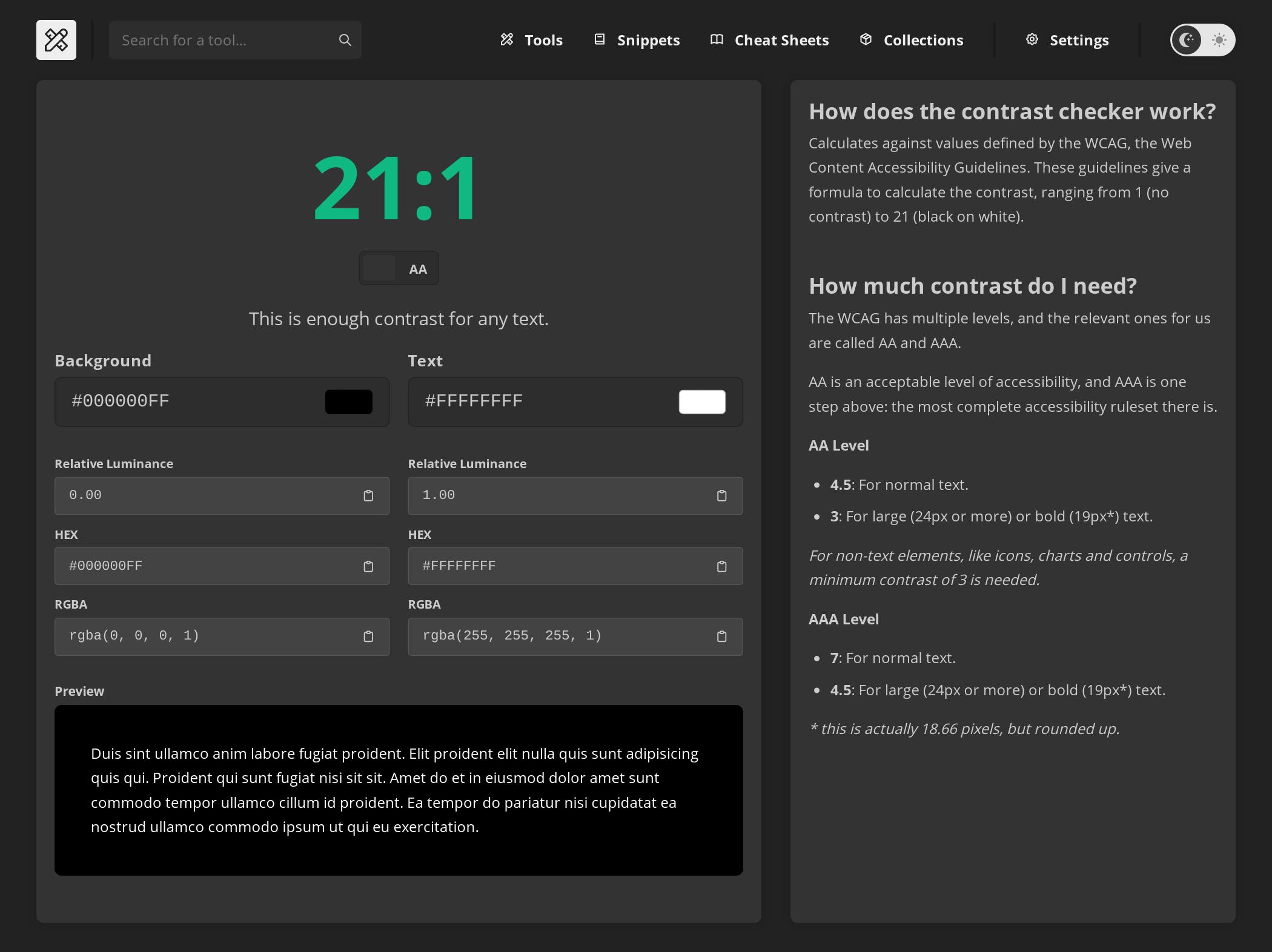Copy text Relative Luminance 1.00 value

721,496
